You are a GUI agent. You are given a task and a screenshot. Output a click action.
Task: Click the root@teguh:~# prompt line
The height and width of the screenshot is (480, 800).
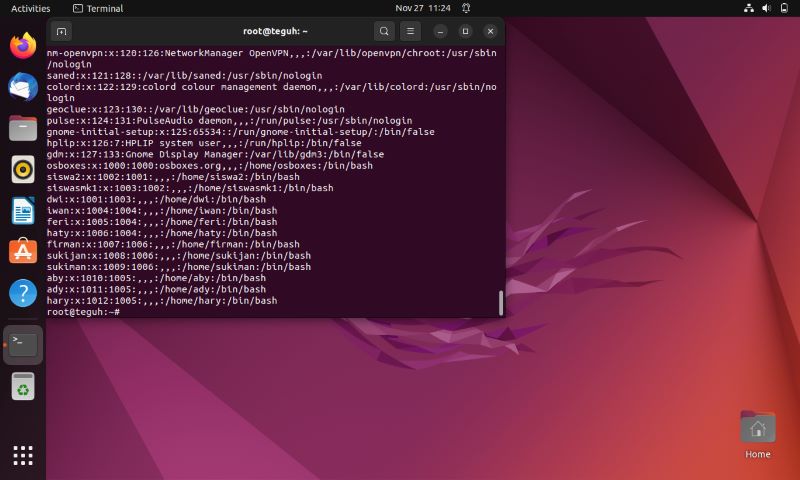tap(83, 312)
